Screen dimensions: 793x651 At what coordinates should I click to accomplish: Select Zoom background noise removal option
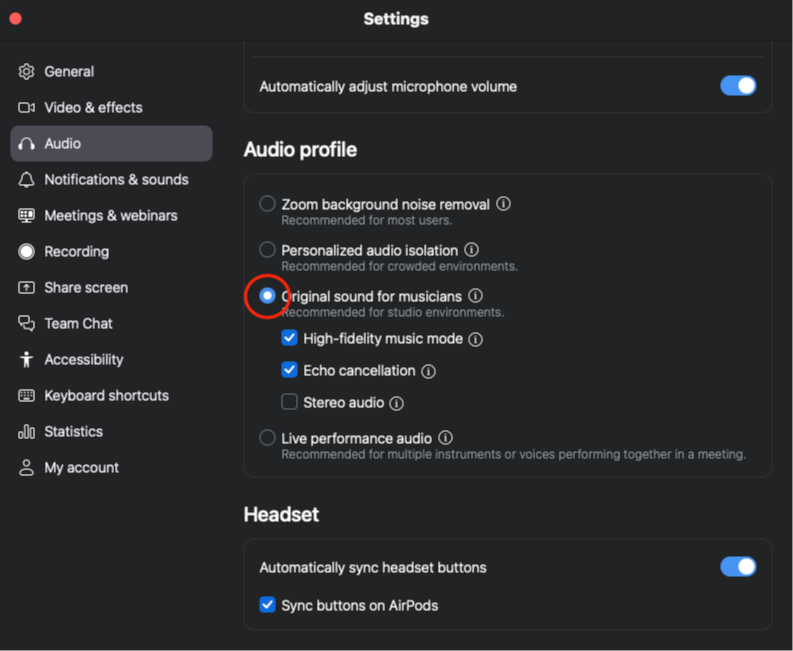(267, 204)
